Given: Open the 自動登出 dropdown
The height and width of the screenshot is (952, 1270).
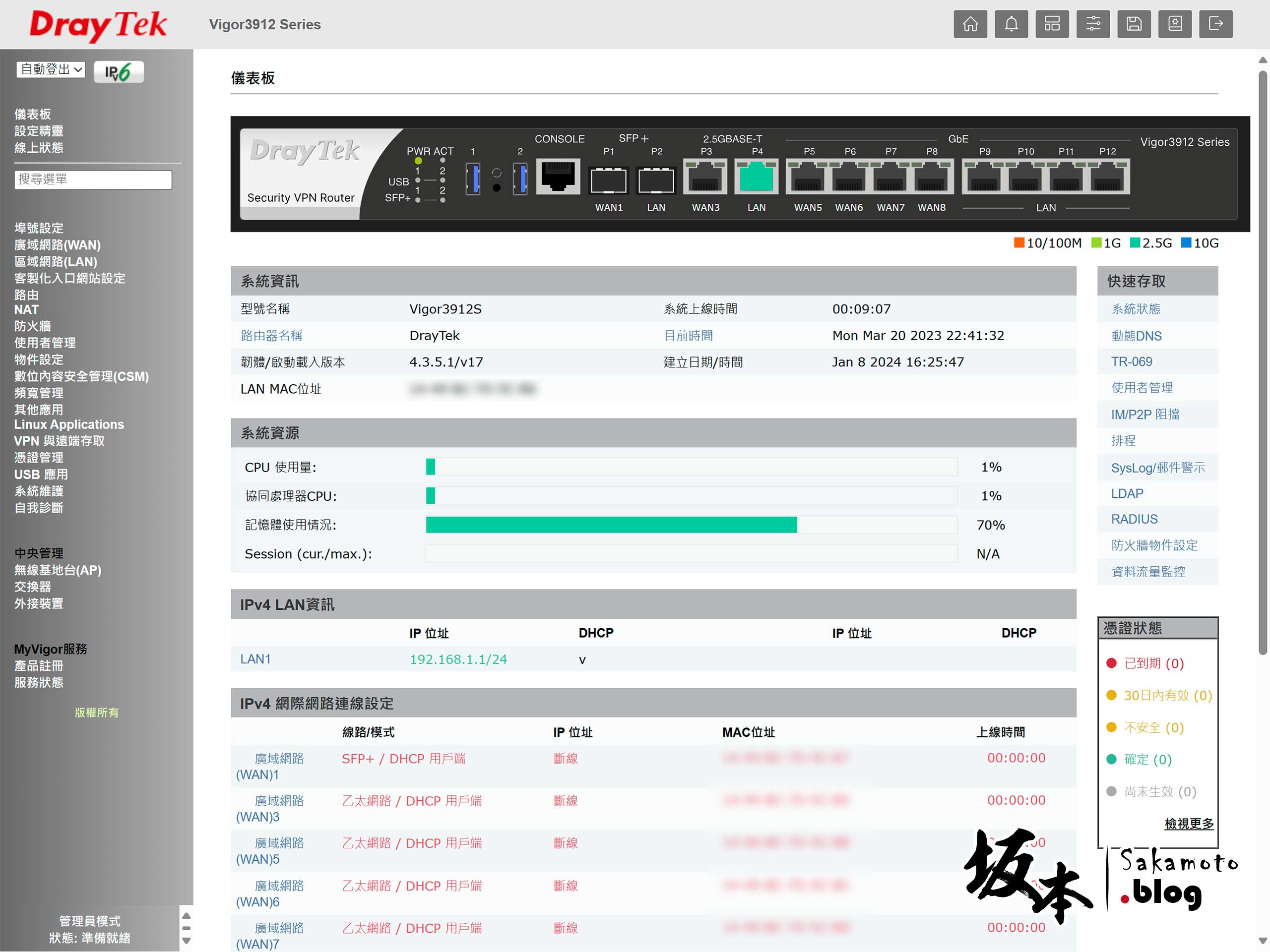Looking at the screenshot, I should pyautogui.click(x=51, y=69).
